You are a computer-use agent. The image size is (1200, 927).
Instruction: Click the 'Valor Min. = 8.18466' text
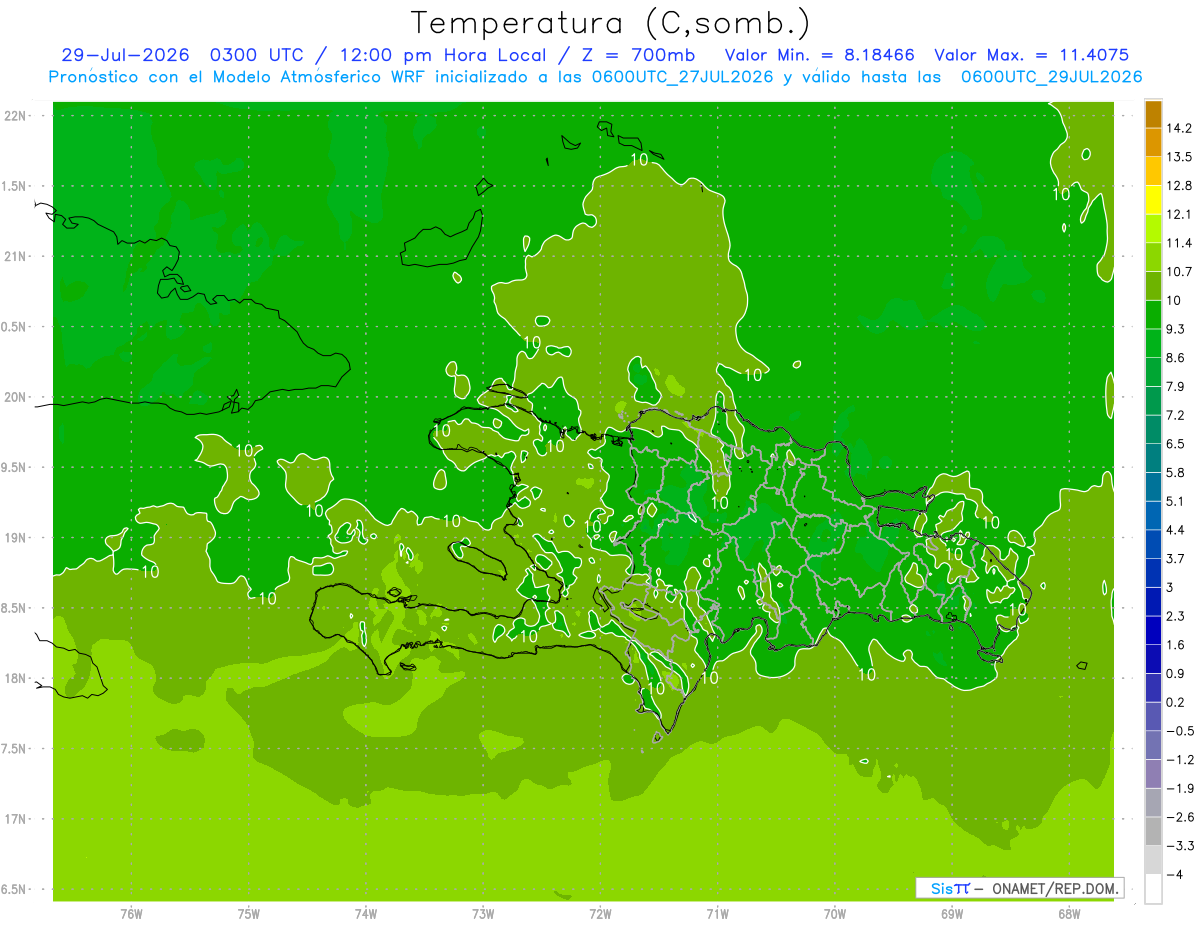click(819, 55)
